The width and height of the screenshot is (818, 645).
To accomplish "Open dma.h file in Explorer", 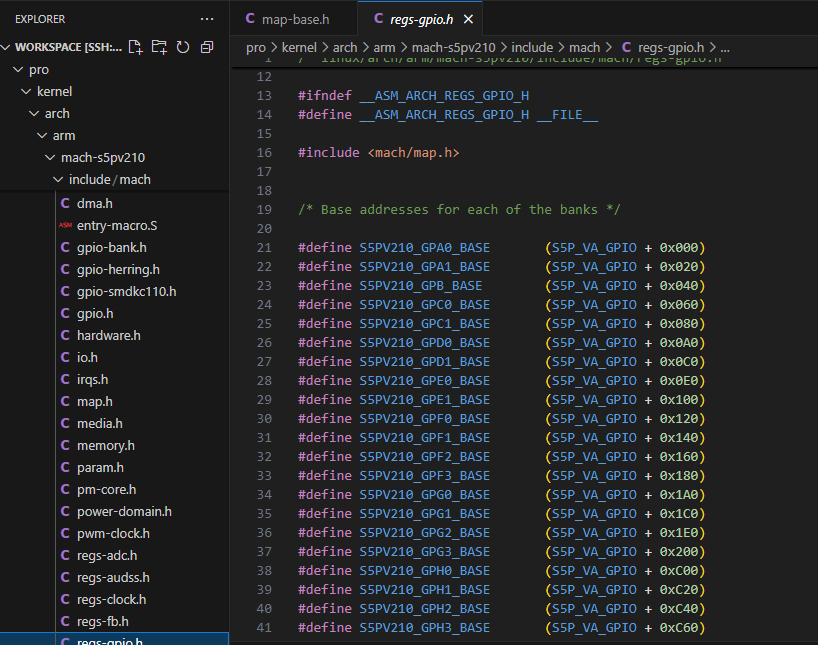I will (94, 204).
